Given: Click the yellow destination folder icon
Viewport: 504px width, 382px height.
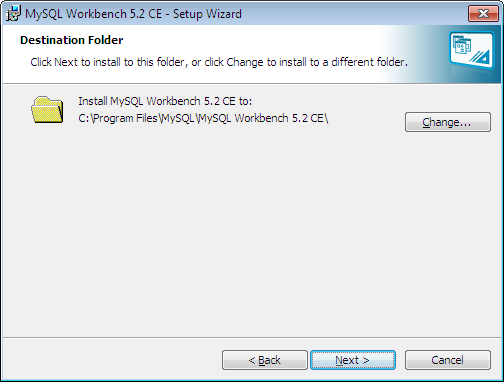Looking at the screenshot, I should tap(47, 110).
